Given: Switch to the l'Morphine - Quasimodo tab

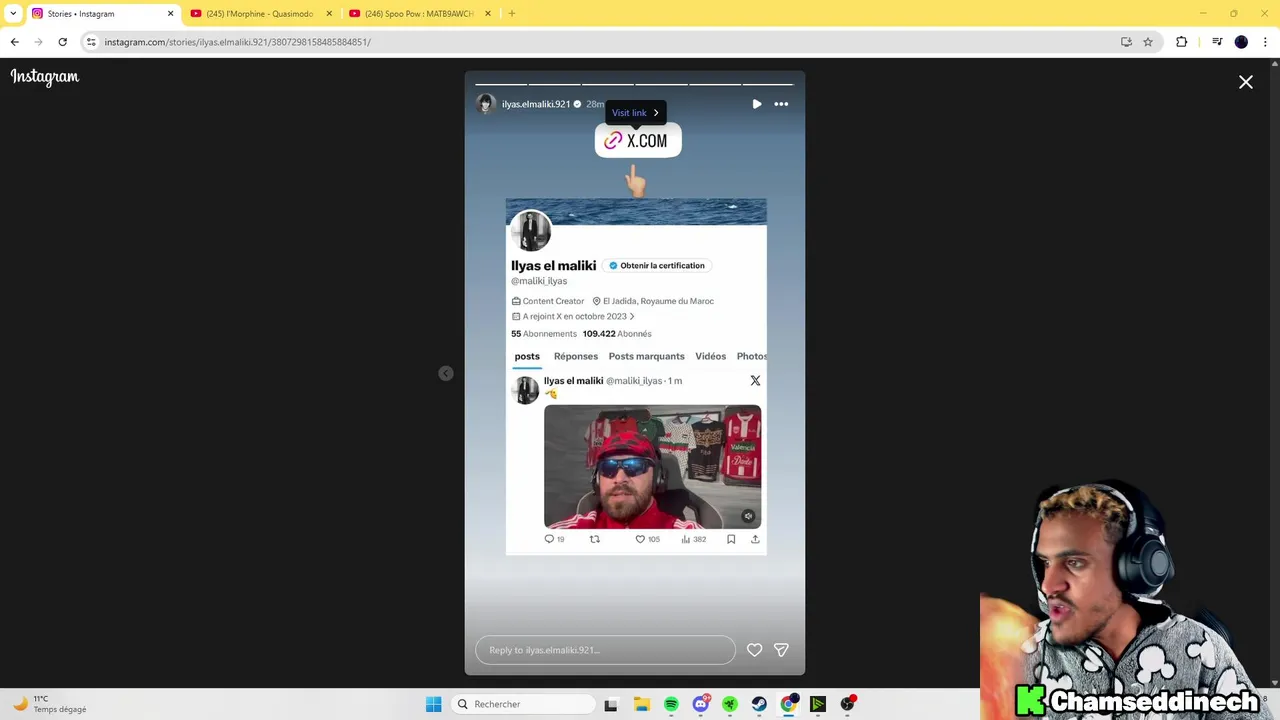Looking at the screenshot, I should click(x=259, y=14).
